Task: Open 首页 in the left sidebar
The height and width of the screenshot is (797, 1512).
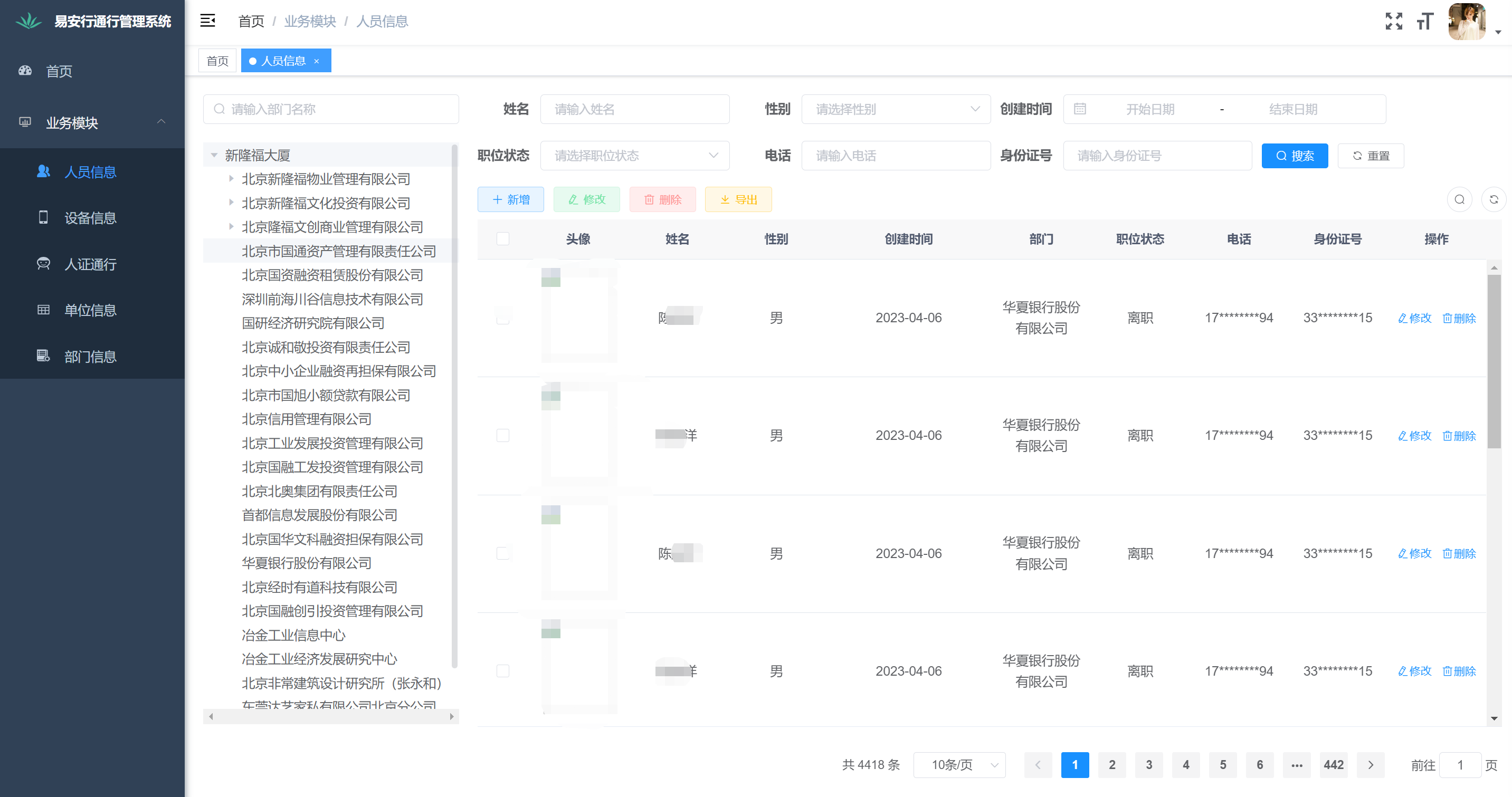Action: coord(92,71)
